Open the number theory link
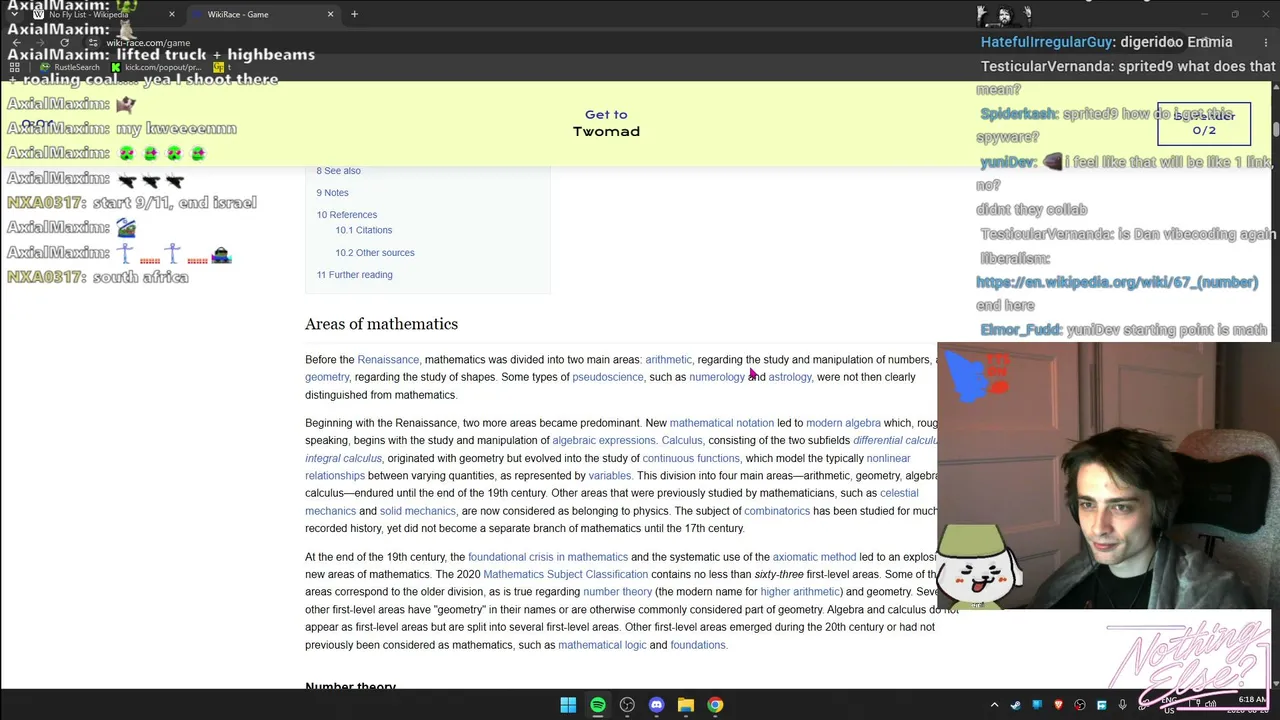 pos(617,592)
